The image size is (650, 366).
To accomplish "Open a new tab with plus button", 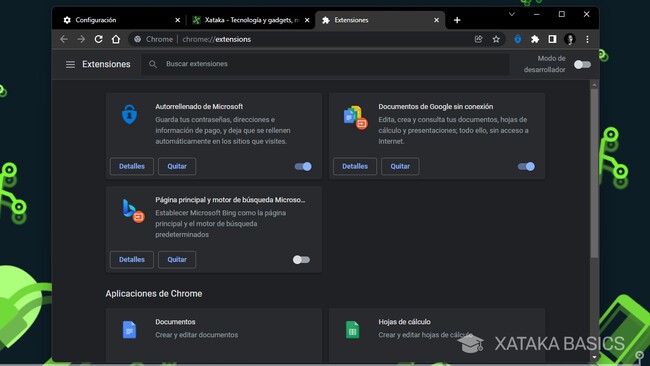I will [x=457, y=20].
